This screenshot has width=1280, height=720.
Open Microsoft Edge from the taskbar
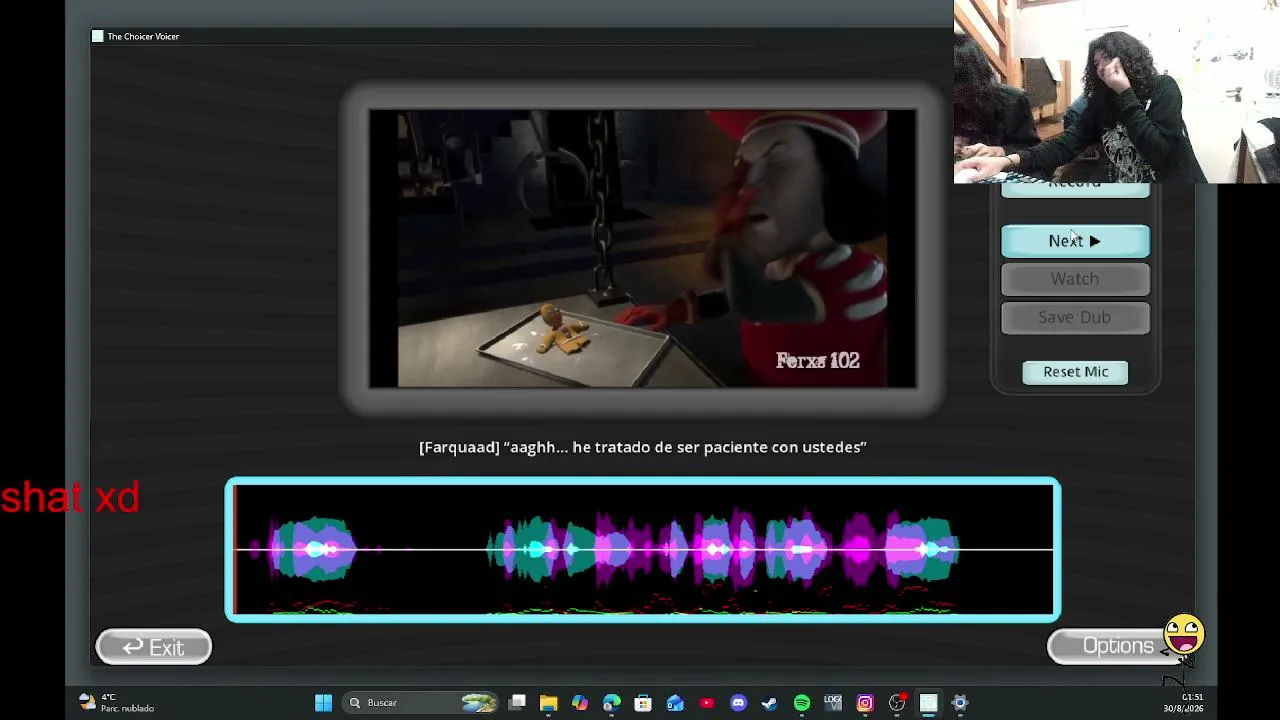point(611,703)
